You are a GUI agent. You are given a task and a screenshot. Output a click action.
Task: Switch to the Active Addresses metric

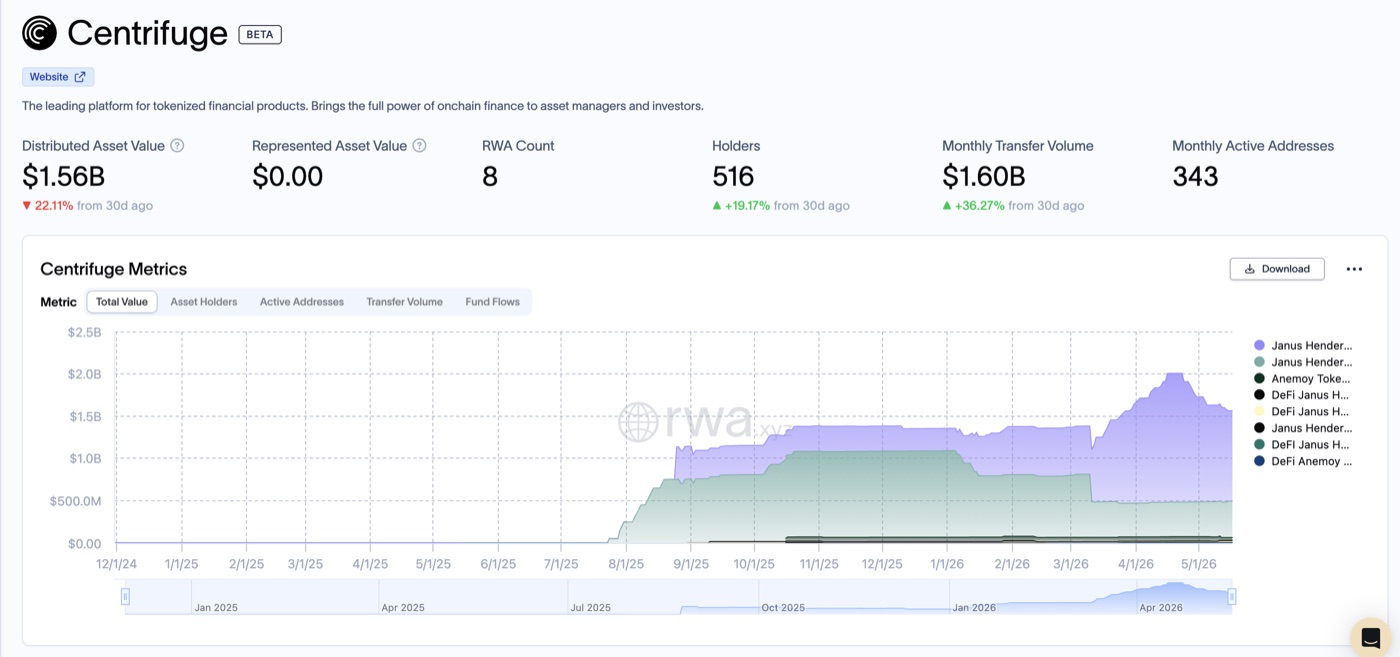302,302
